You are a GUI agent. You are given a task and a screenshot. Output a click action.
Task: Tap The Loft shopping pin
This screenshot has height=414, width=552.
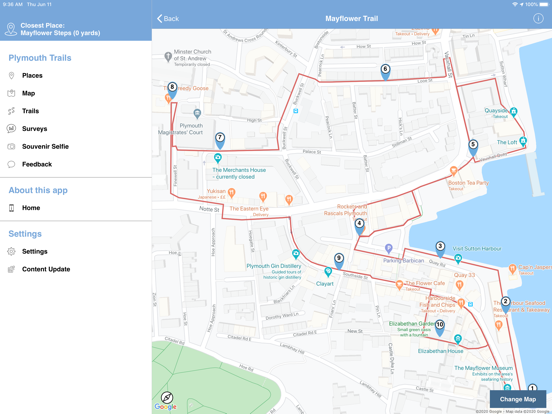click(523, 142)
